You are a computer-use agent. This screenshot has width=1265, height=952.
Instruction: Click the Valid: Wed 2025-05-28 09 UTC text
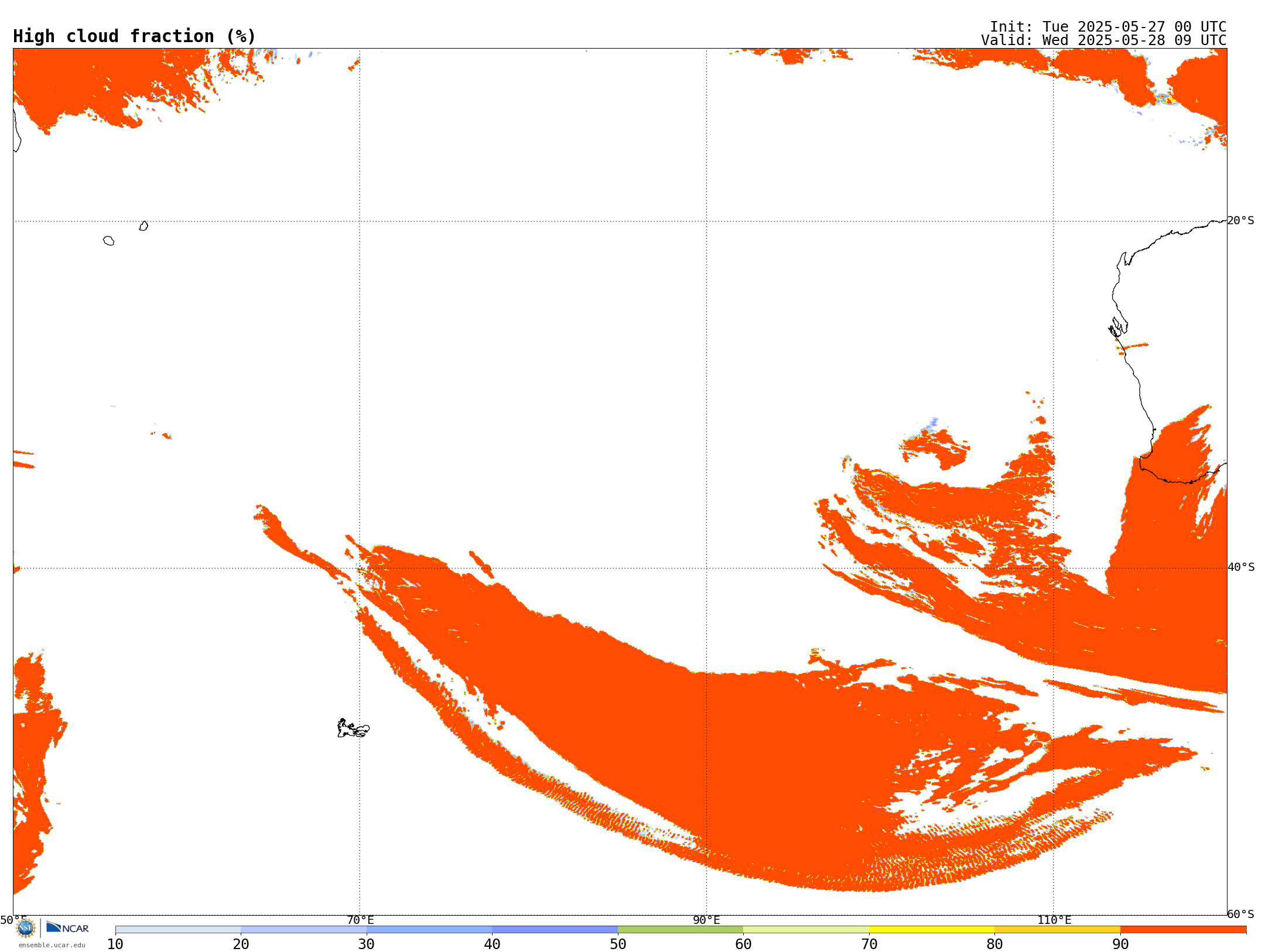pyautogui.click(x=1104, y=40)
